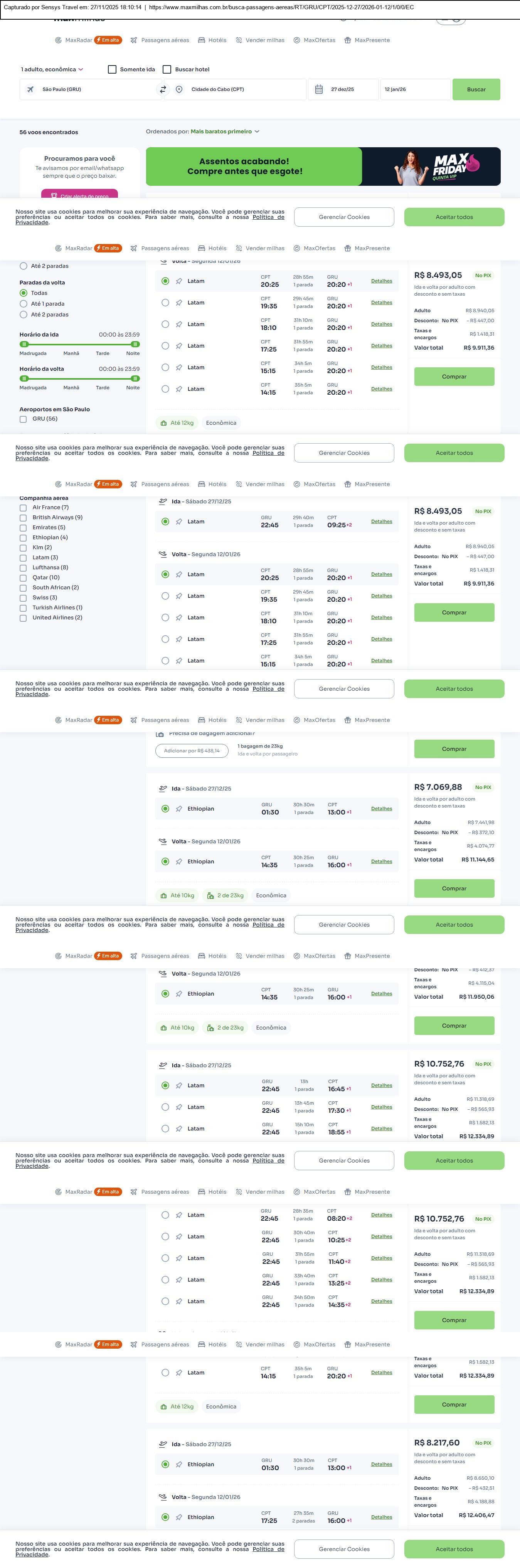The height and width of the screenshot is (1568, 520).
Task: Click the pin icon for Latam flight arriving 13:25
Action: [179, 1280]
